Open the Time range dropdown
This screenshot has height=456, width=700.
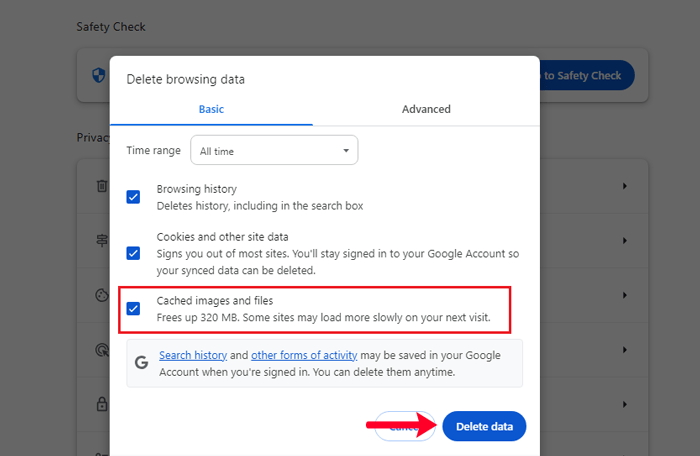pyautogui.click(x=274, y=151)
